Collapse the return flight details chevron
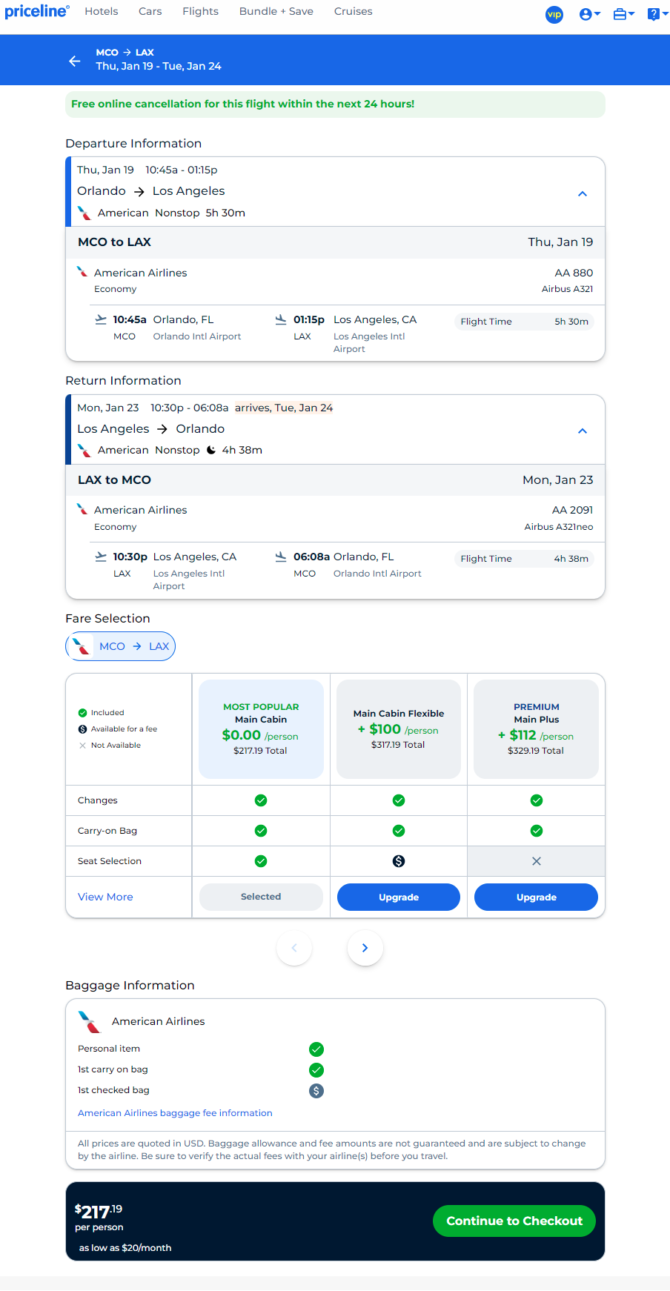The image size is (670, 1291). pos(582,431)
